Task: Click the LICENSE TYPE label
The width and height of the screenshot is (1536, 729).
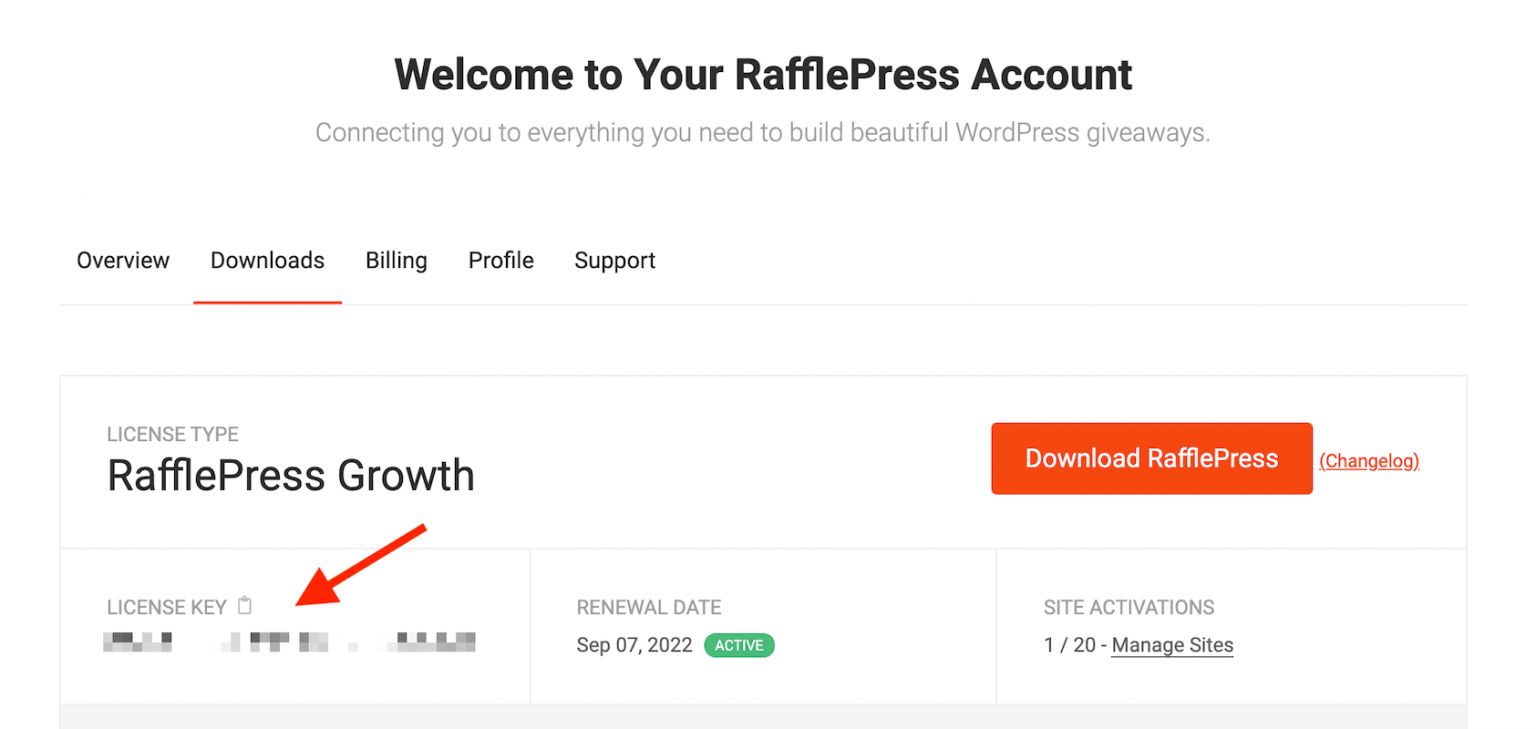Action: (x=172, y=434)
